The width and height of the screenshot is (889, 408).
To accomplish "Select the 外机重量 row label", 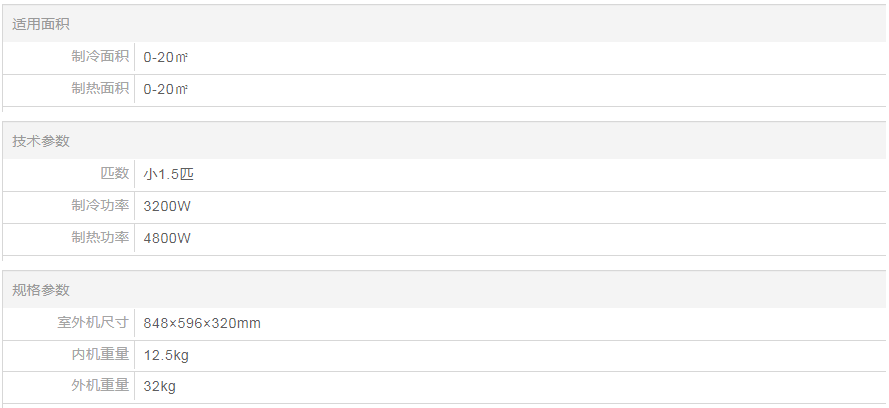I will 100,386.
